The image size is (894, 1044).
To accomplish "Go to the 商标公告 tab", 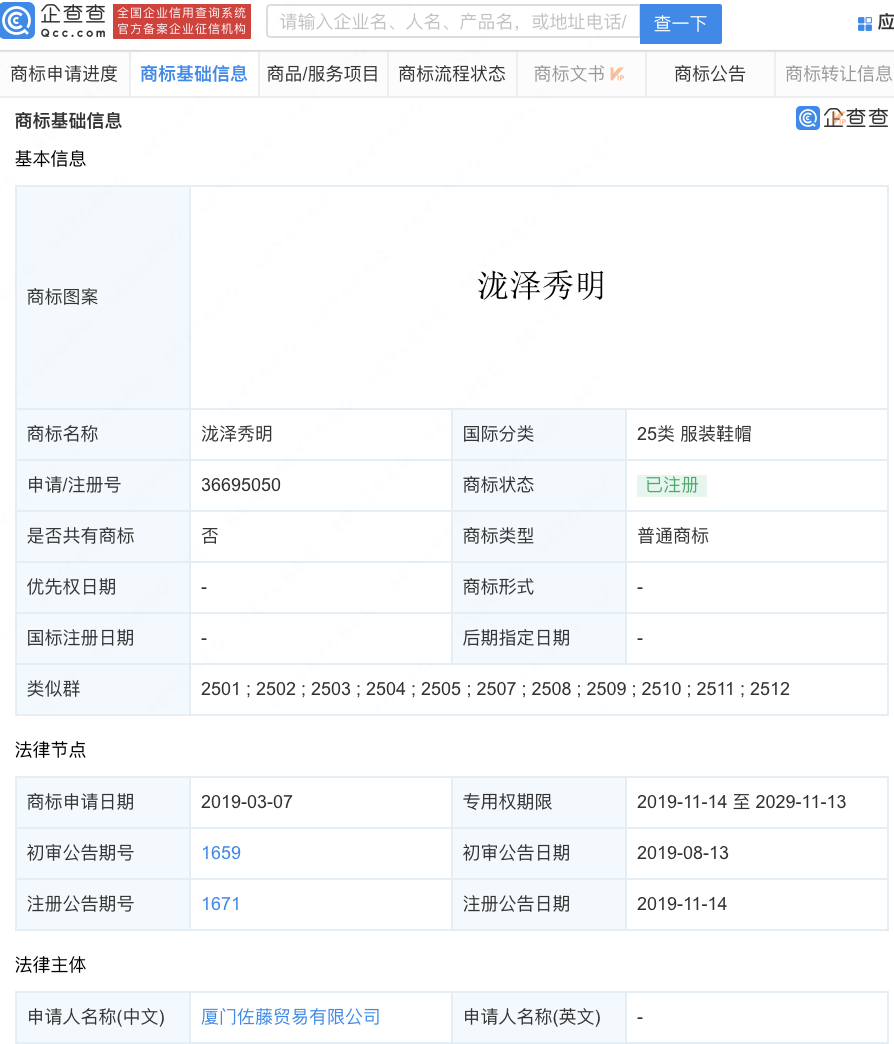I will [x=710, y=74].
